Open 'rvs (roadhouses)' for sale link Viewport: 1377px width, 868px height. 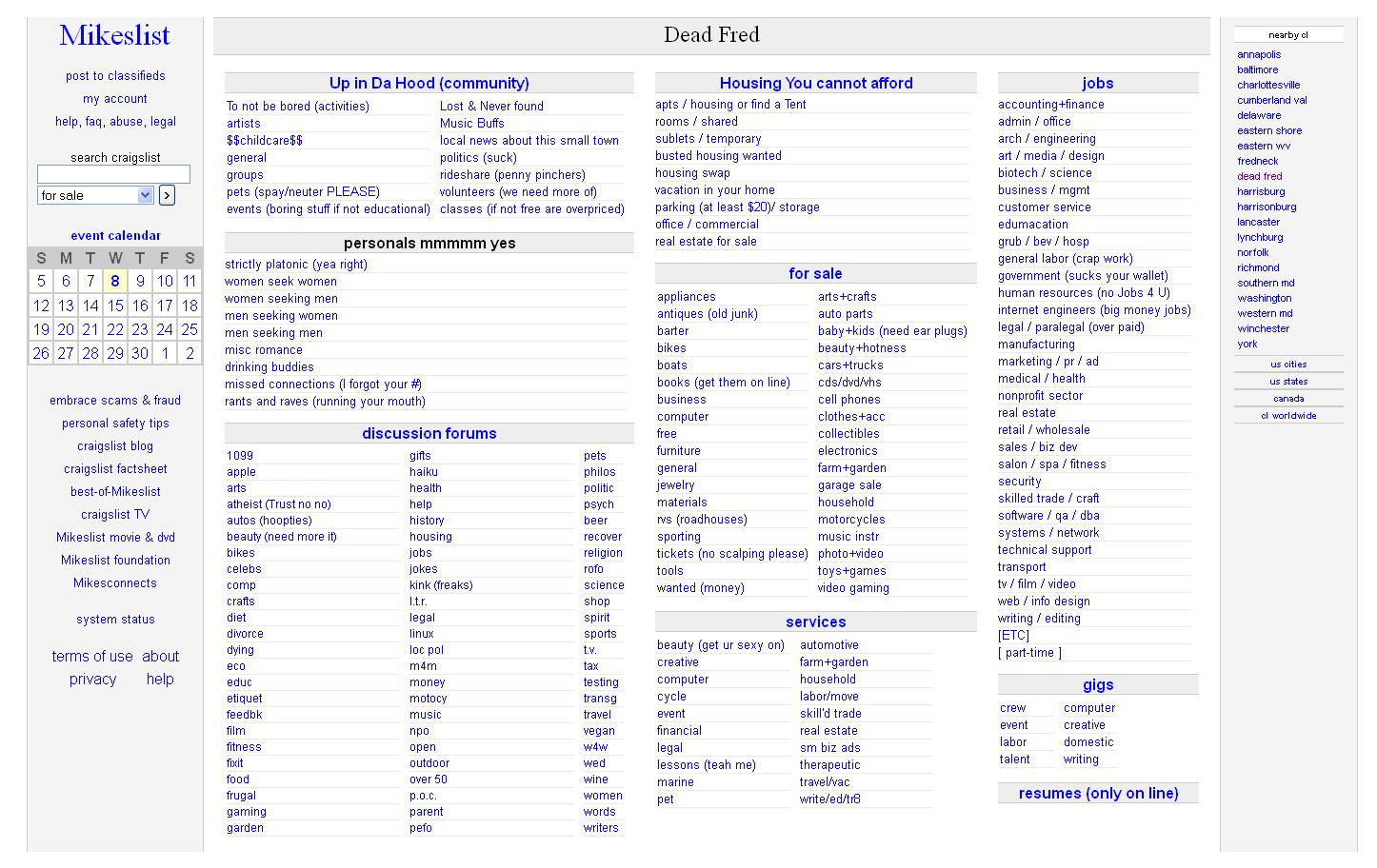702,520
